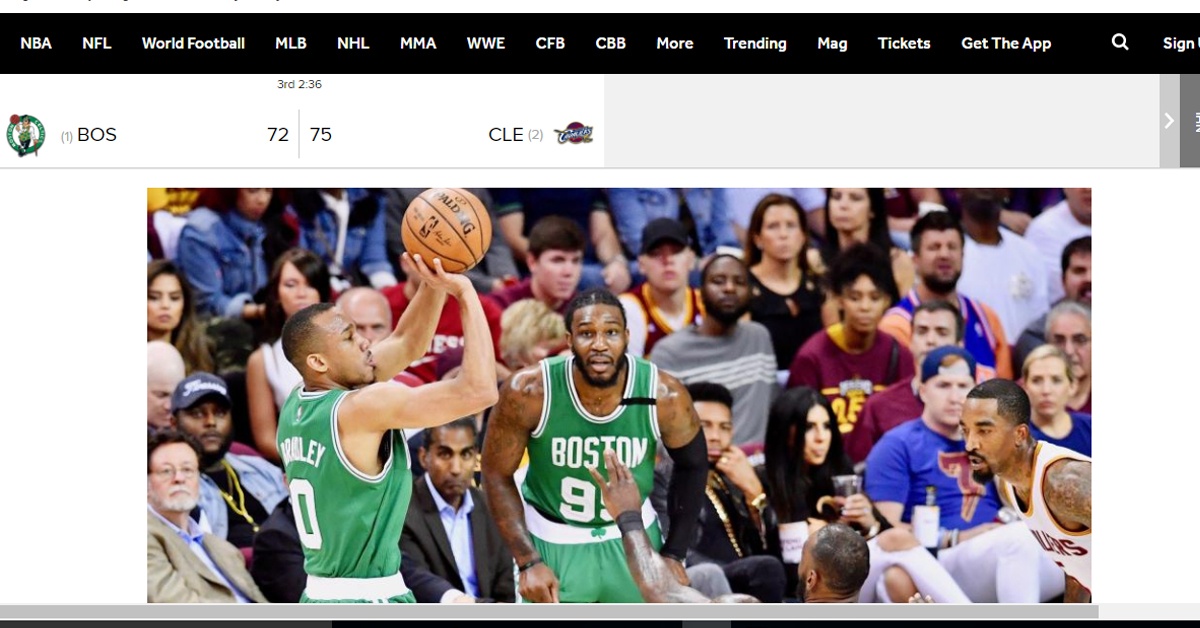1200x628 pixels.
Task: Open the Trending page
Action: 755,43
